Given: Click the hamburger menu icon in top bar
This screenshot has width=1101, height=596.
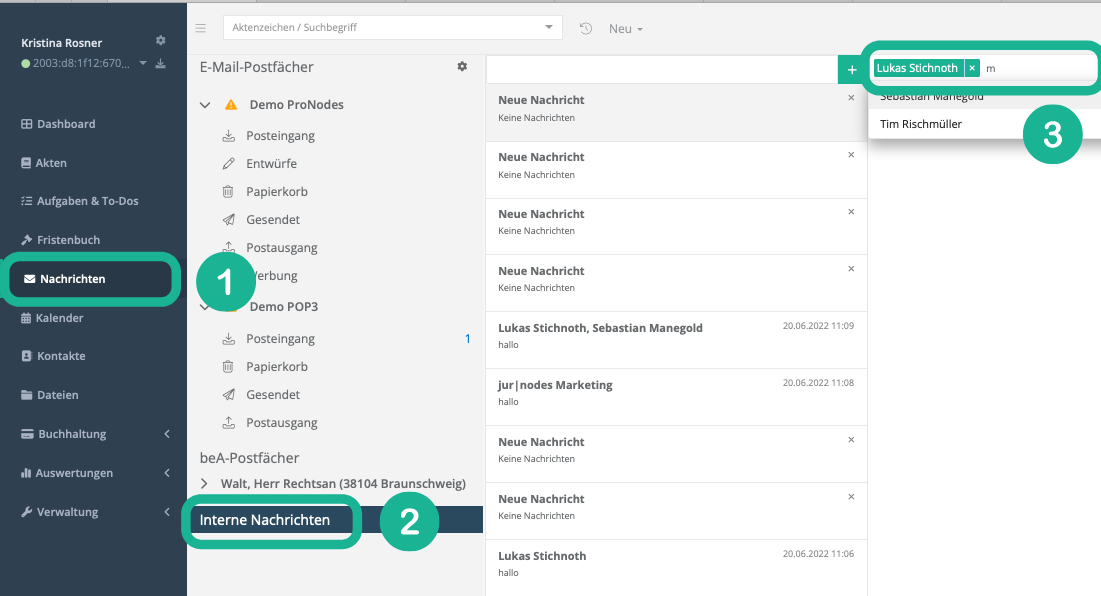Looking at the screenshot, I should pyautogui.click(x=201, y=28).
